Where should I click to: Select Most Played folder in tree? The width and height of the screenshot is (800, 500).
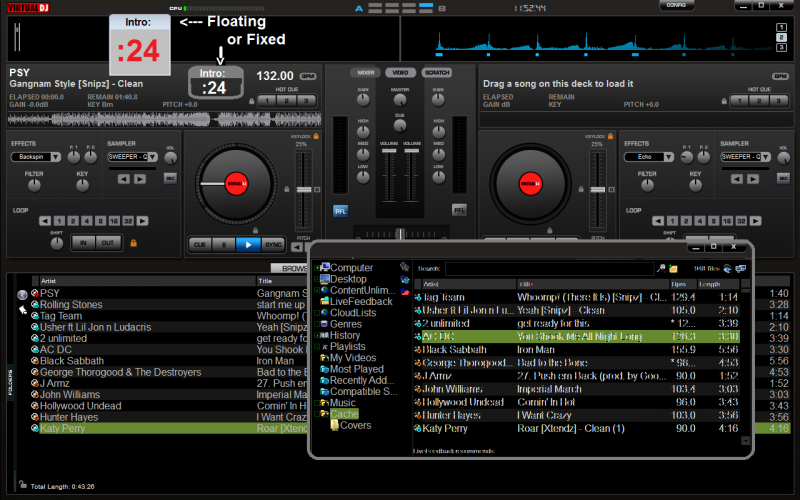click(x=357, y=369)
